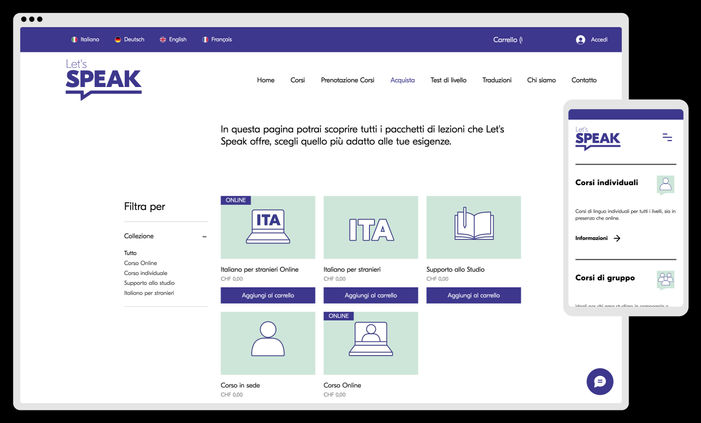701x423 pixels.
Task: Open Italiano per stranieri ITA thumbnail
Action: coord(371,227)
